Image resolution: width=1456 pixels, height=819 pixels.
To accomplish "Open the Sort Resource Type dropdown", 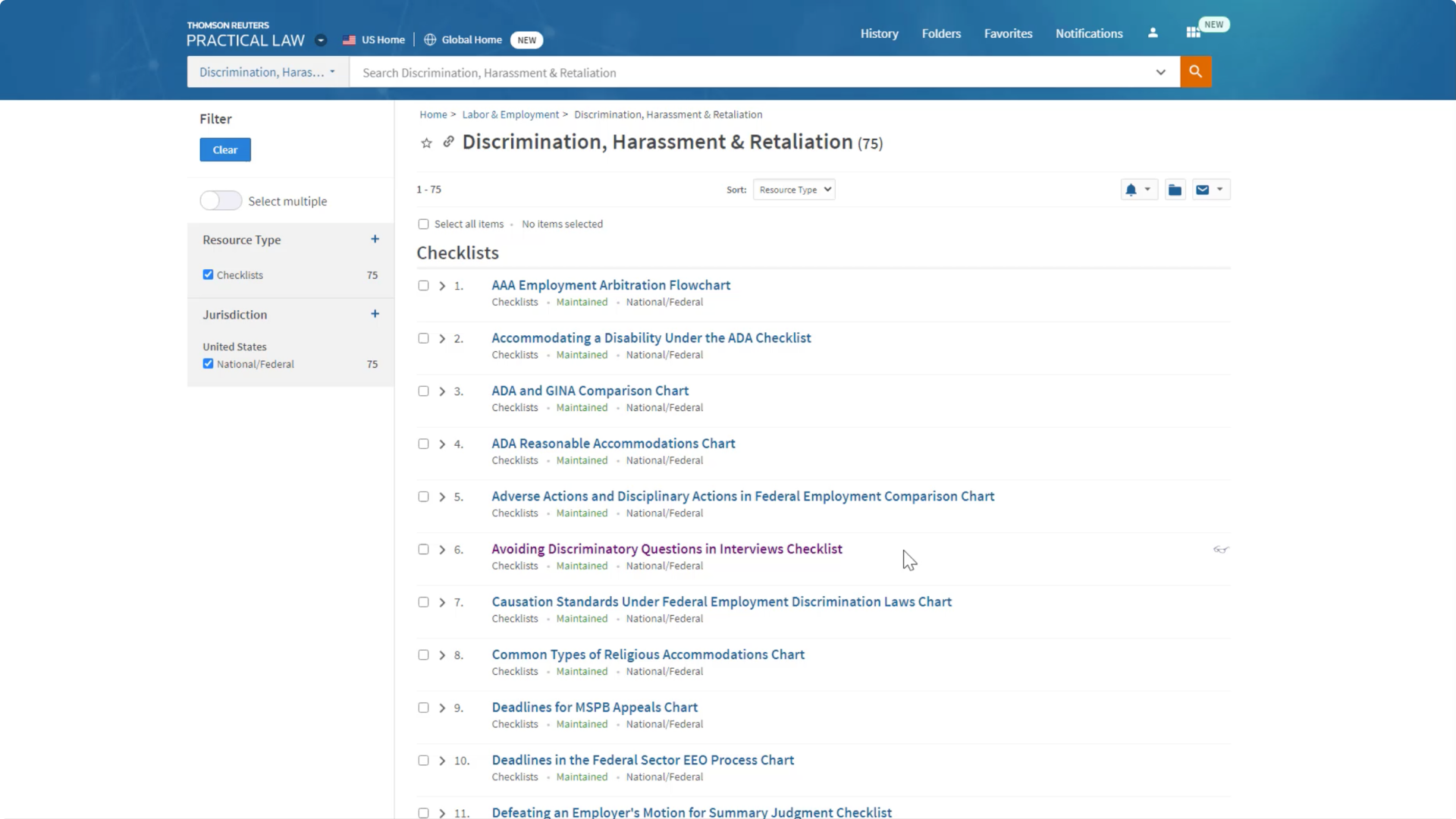I will [793, 190].
